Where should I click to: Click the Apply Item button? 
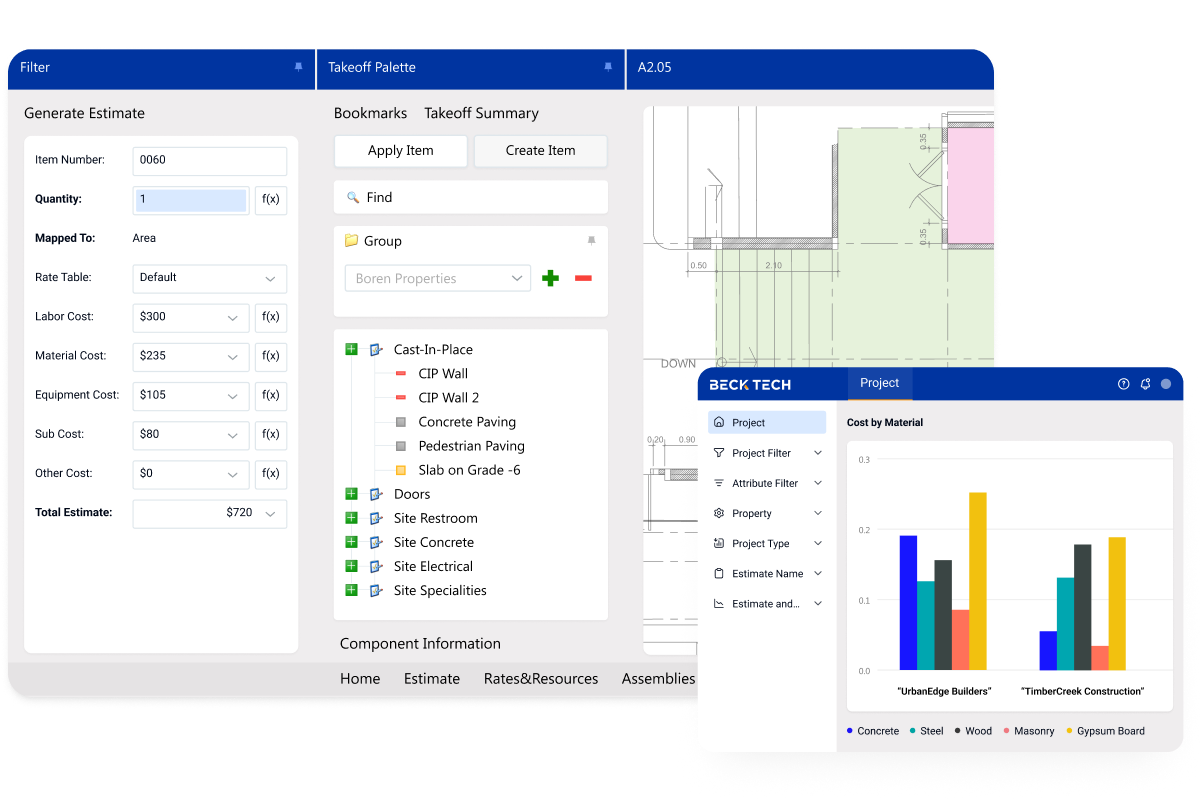click(x=400, y=150)
